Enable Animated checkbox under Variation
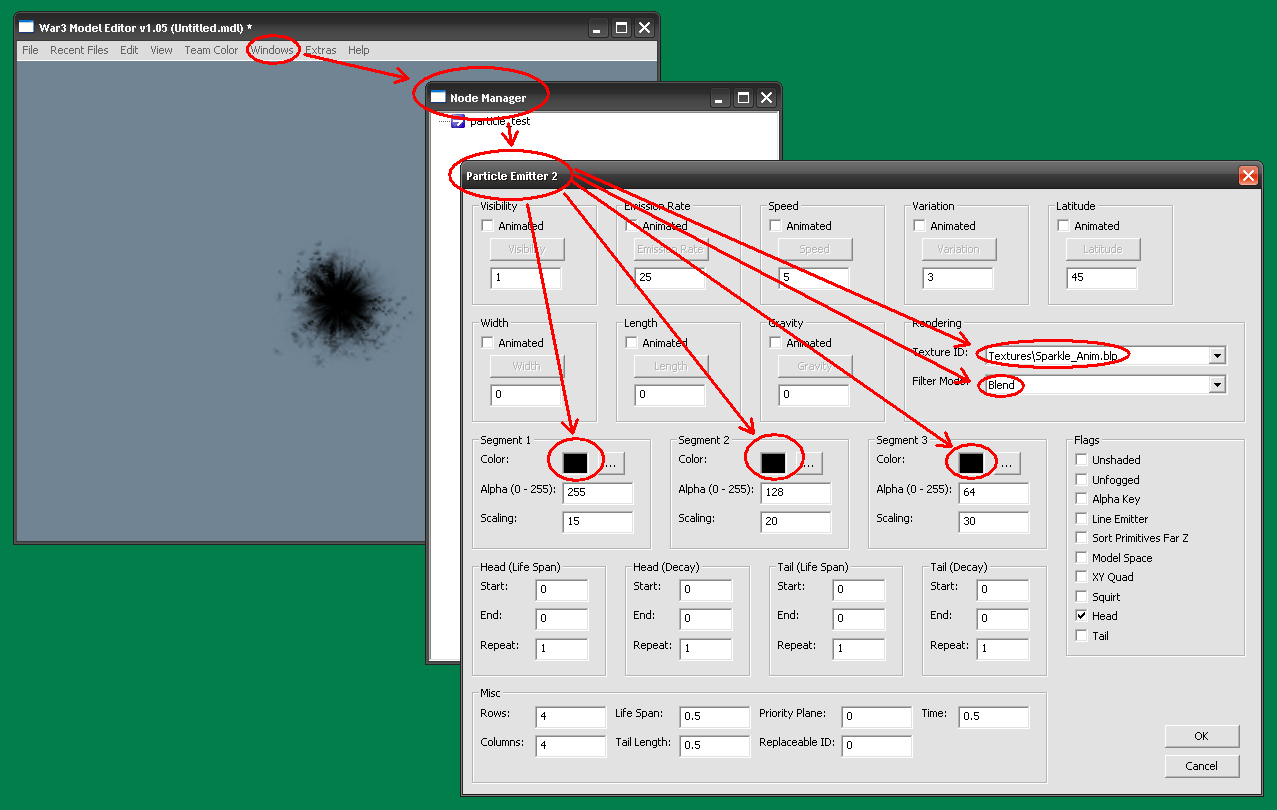 click(919, 226)
